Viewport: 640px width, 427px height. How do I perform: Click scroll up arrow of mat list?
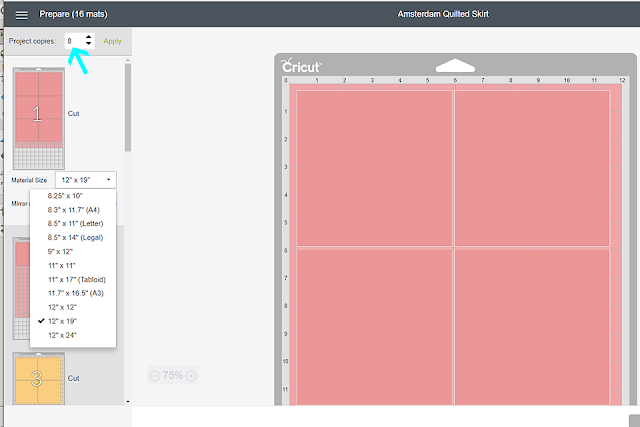pos(128,60)
